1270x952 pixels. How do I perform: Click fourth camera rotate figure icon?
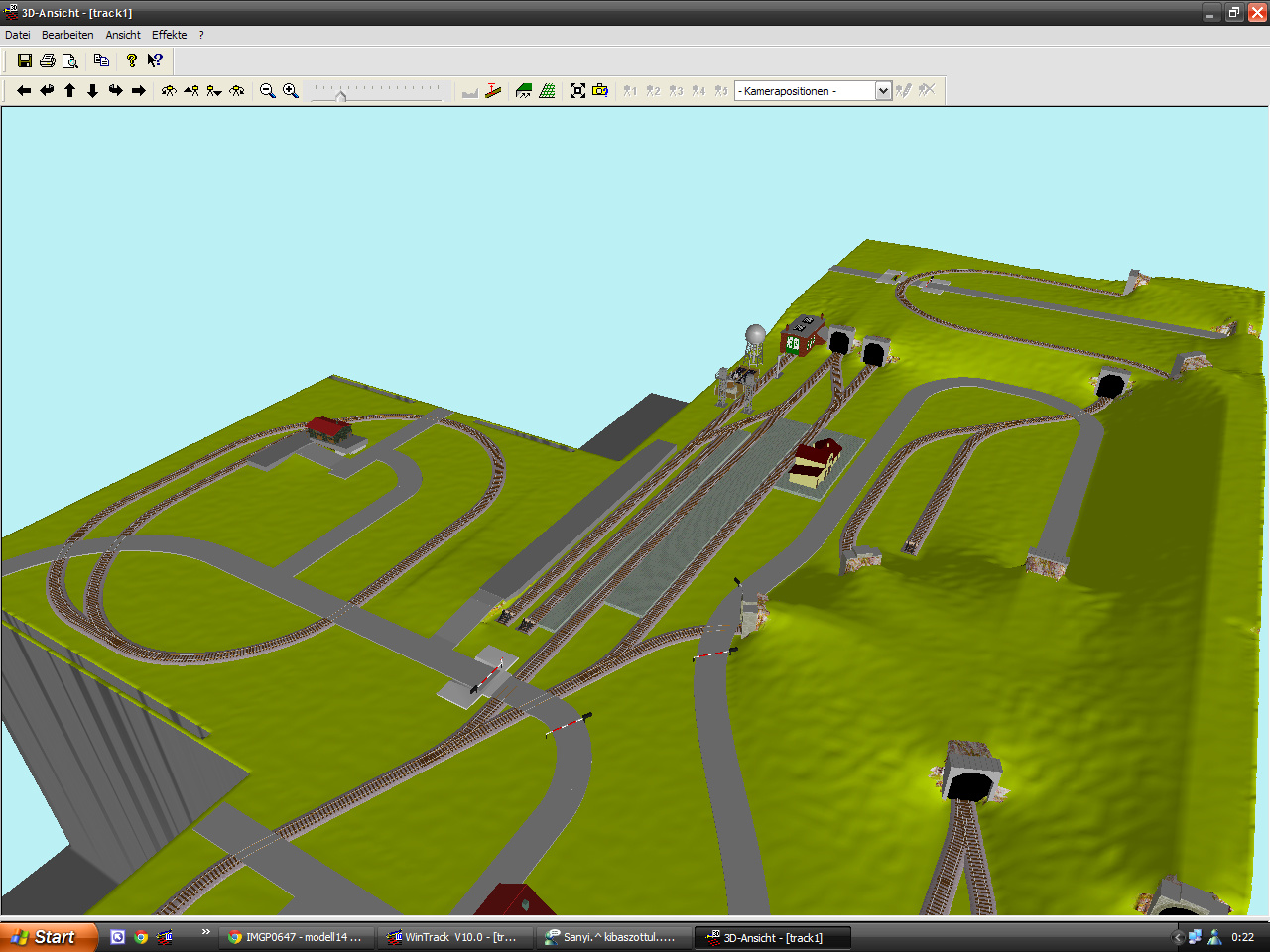coord(237,90)
